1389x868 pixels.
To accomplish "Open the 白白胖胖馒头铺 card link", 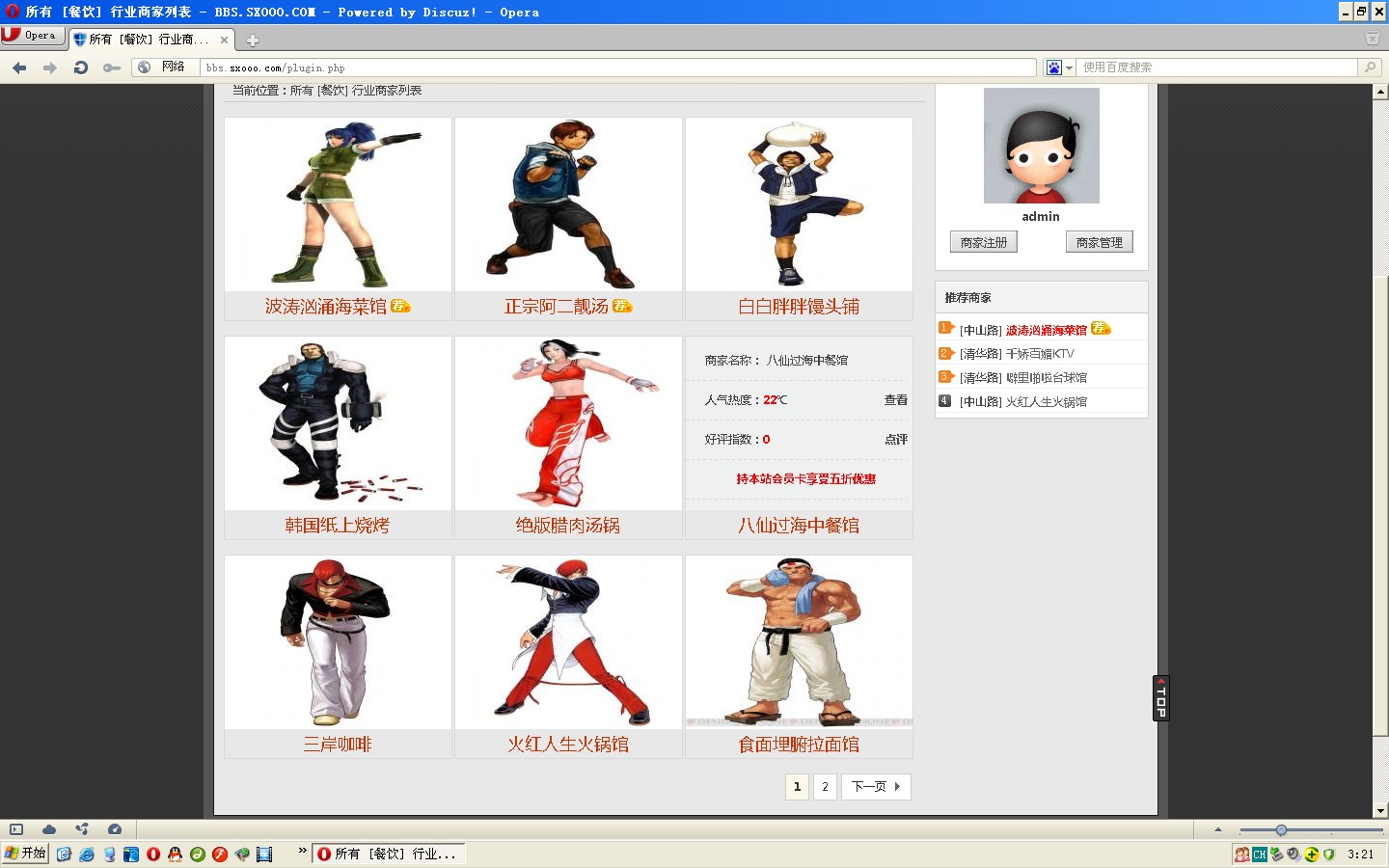I will click(x=799, y=307).
